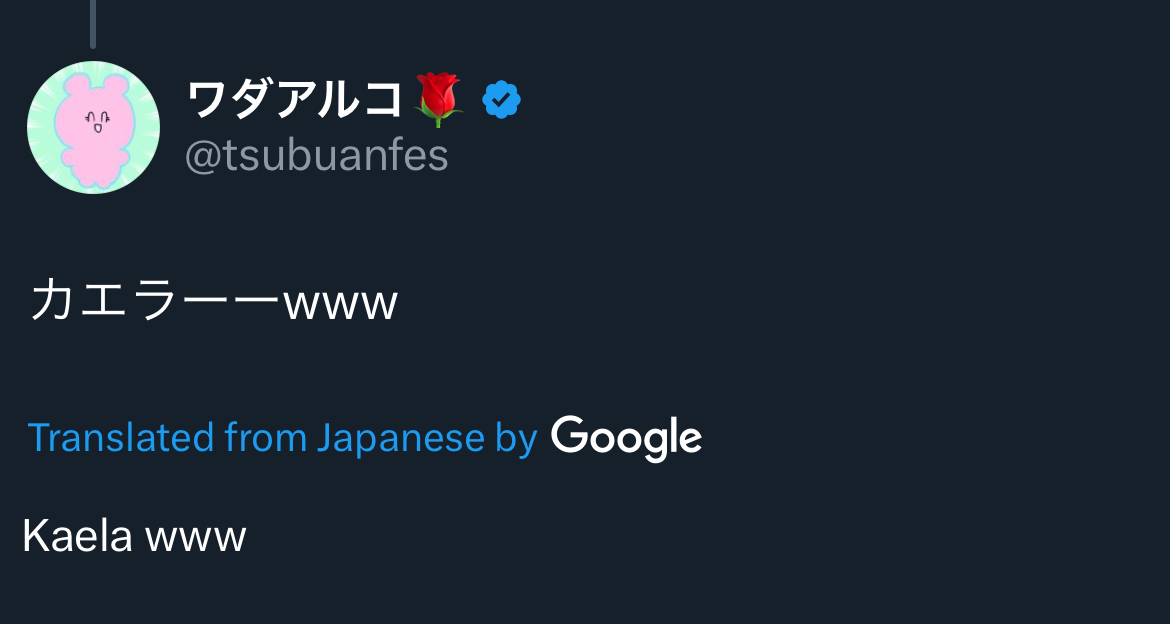Open the ワダアルコ display name
Screen dimensions: 1170x624
coord(295,99)
